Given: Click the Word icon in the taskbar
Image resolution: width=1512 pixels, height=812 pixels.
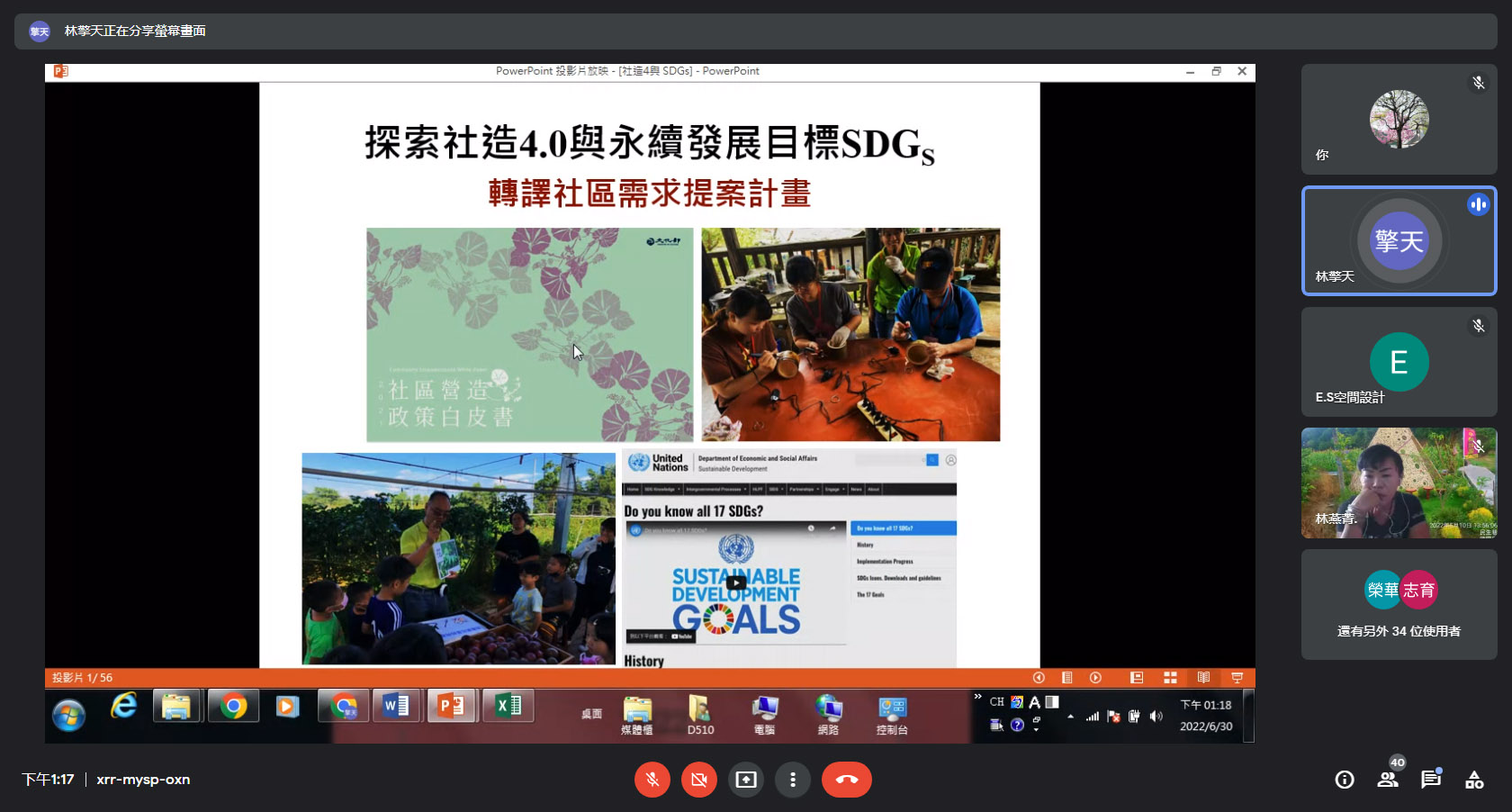Looking at the screenshot, I should [396, 707].
